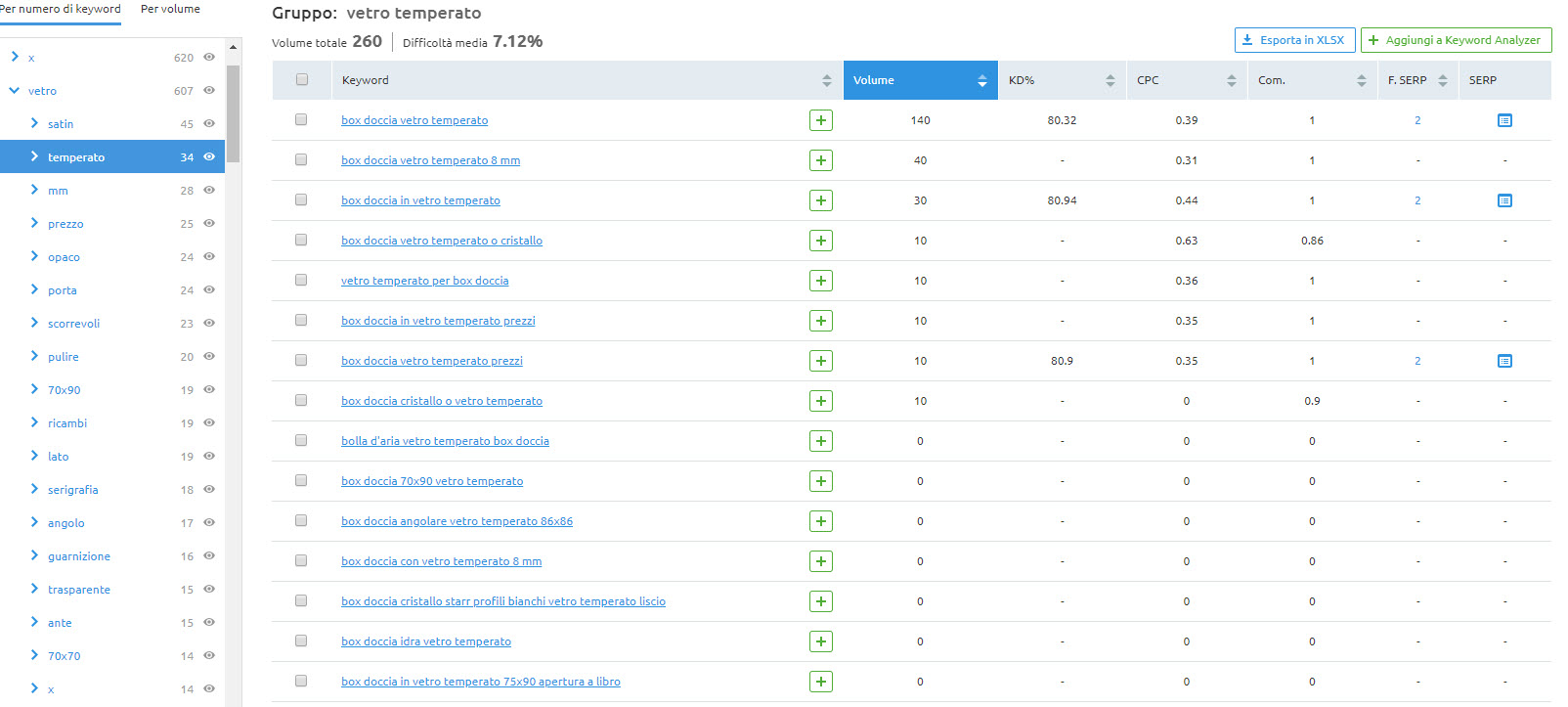Sort by Keyword column arrows

click(x=827, y=80)
